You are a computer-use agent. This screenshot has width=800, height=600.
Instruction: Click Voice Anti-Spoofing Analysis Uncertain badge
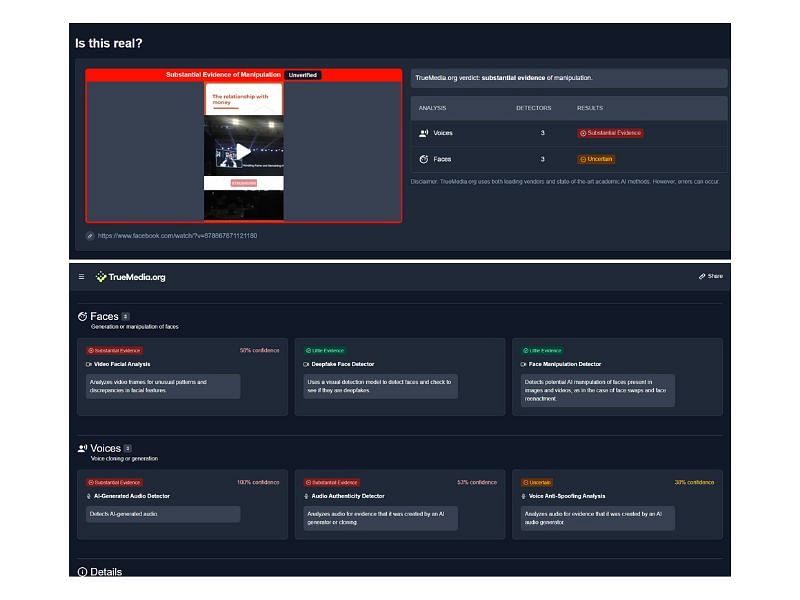[x=537, y=483]
